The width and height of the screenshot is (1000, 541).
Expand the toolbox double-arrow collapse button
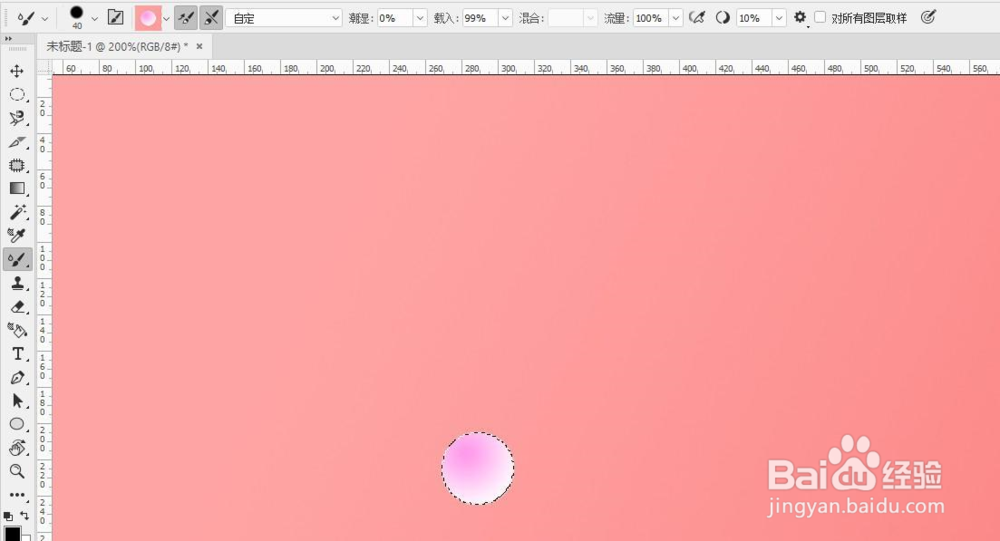click(8, 39)
